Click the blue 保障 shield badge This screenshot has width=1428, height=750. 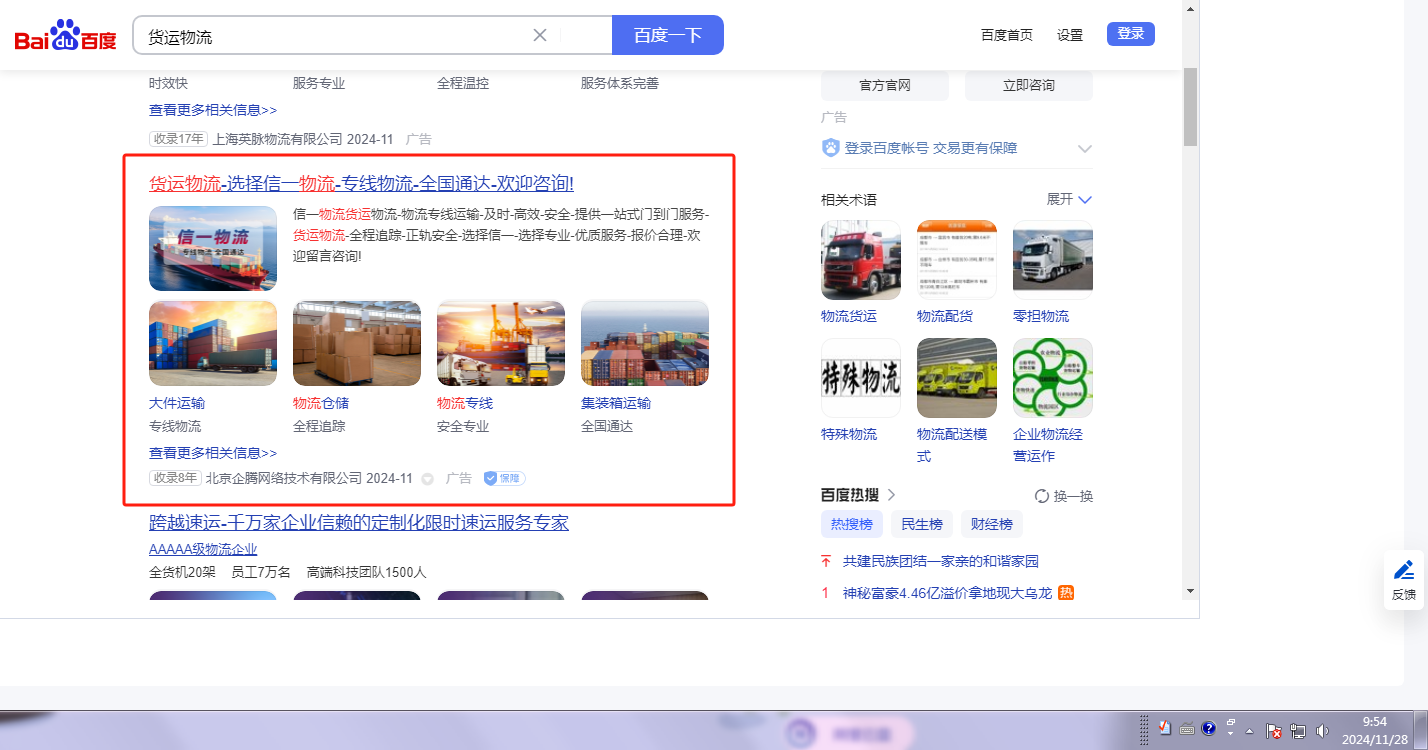pyautogui.click(x=504, y=479)
